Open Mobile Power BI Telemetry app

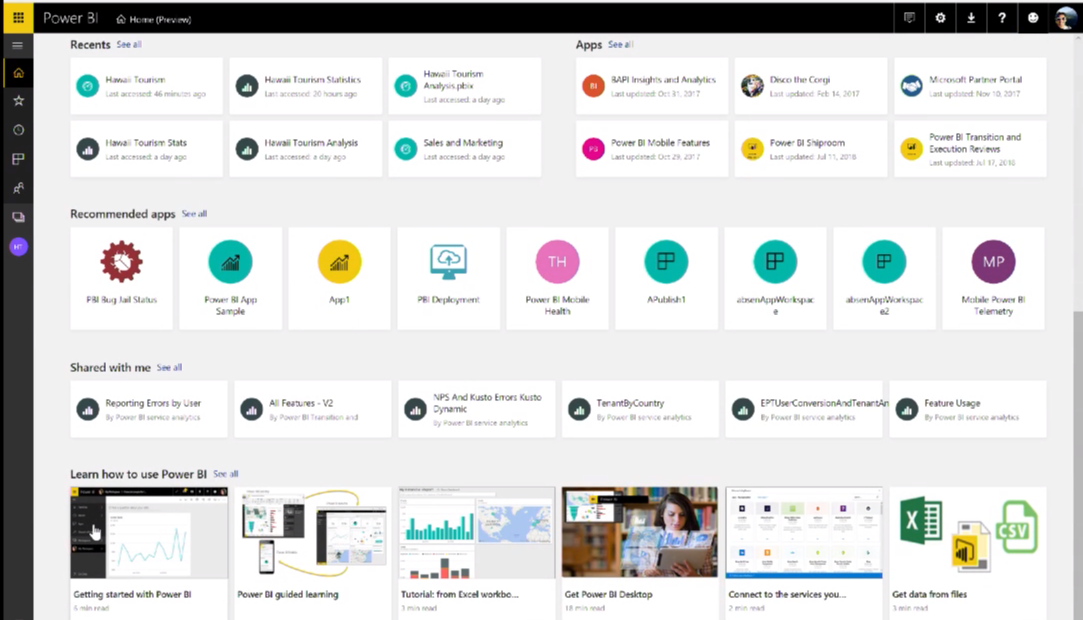[993, 278]
